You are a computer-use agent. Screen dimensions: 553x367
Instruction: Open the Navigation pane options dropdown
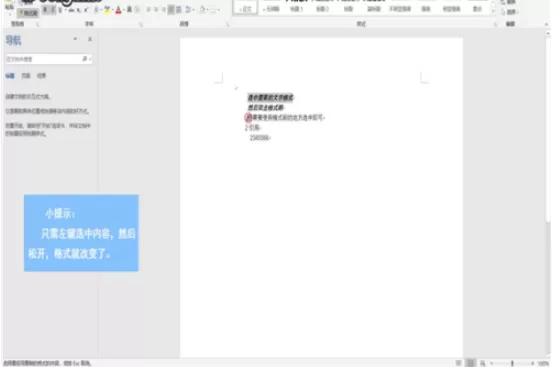(75, 39)
